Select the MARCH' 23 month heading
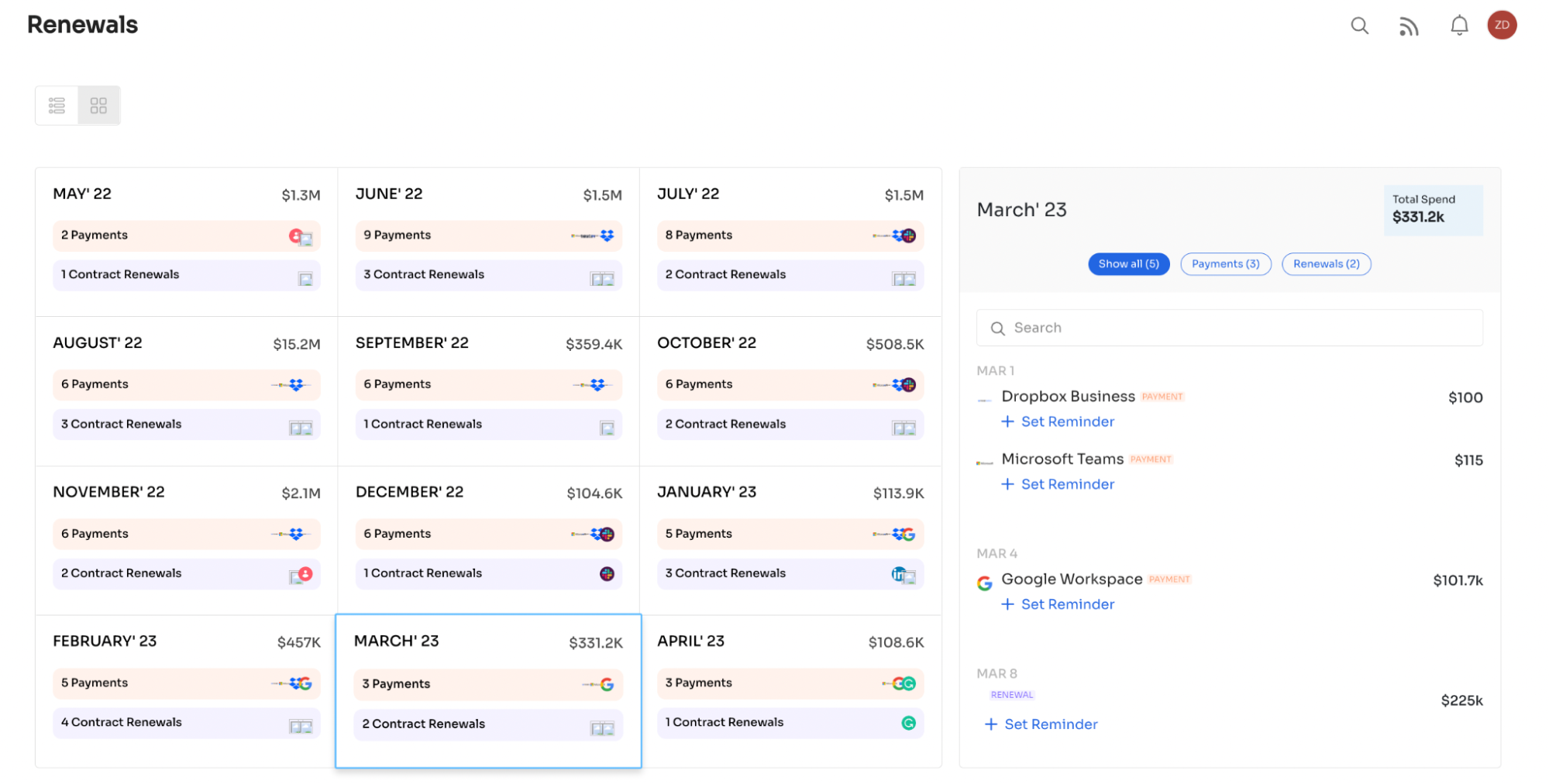Image resolution: width=1549 pixels, height=784 pixels. pyautogui.click(x=397, y=641)
